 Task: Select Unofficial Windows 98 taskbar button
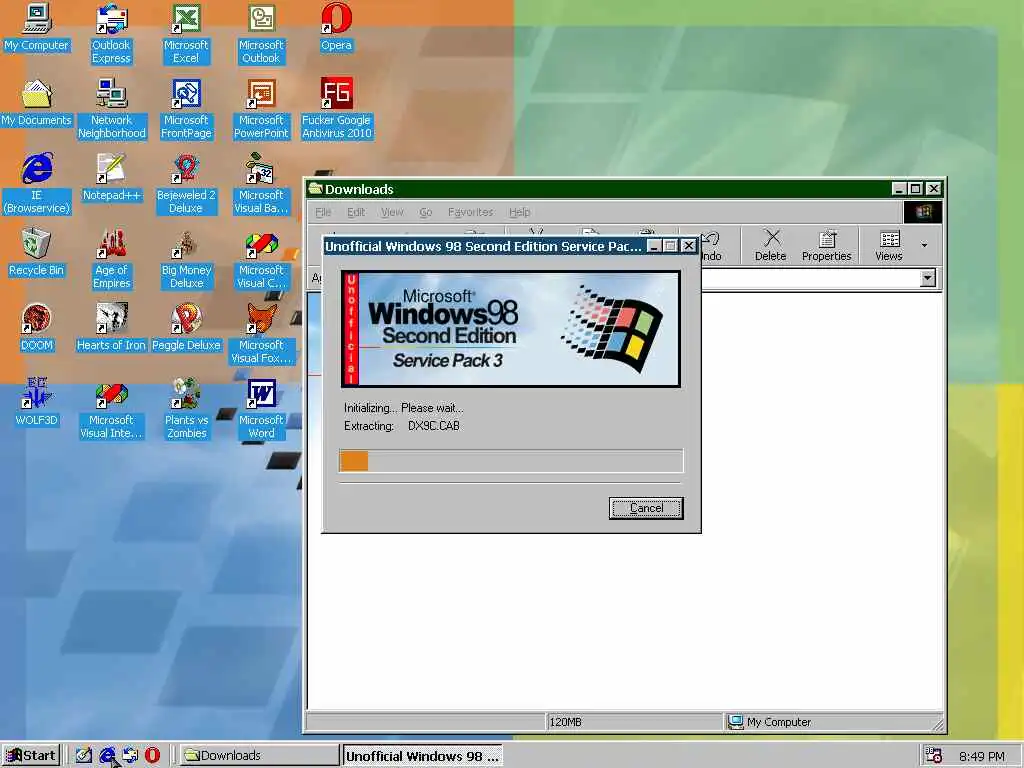click(423, 756)
